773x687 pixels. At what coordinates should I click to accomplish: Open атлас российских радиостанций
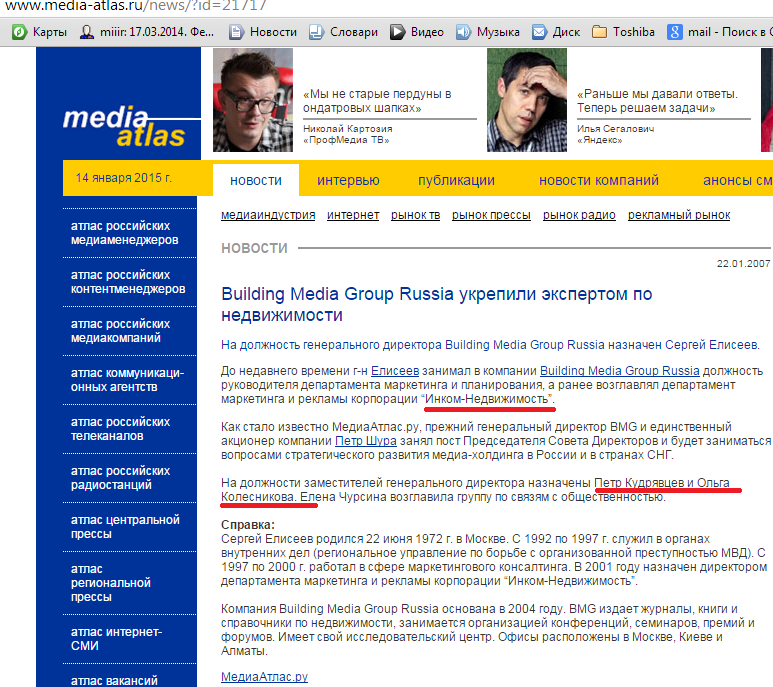120,478
